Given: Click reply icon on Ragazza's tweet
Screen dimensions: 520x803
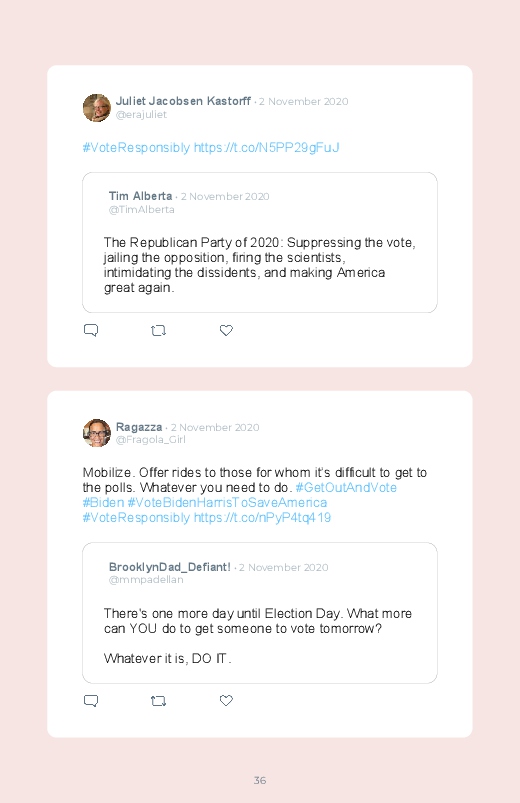Looking at the screenshot, I should click(x=91, y=701).
